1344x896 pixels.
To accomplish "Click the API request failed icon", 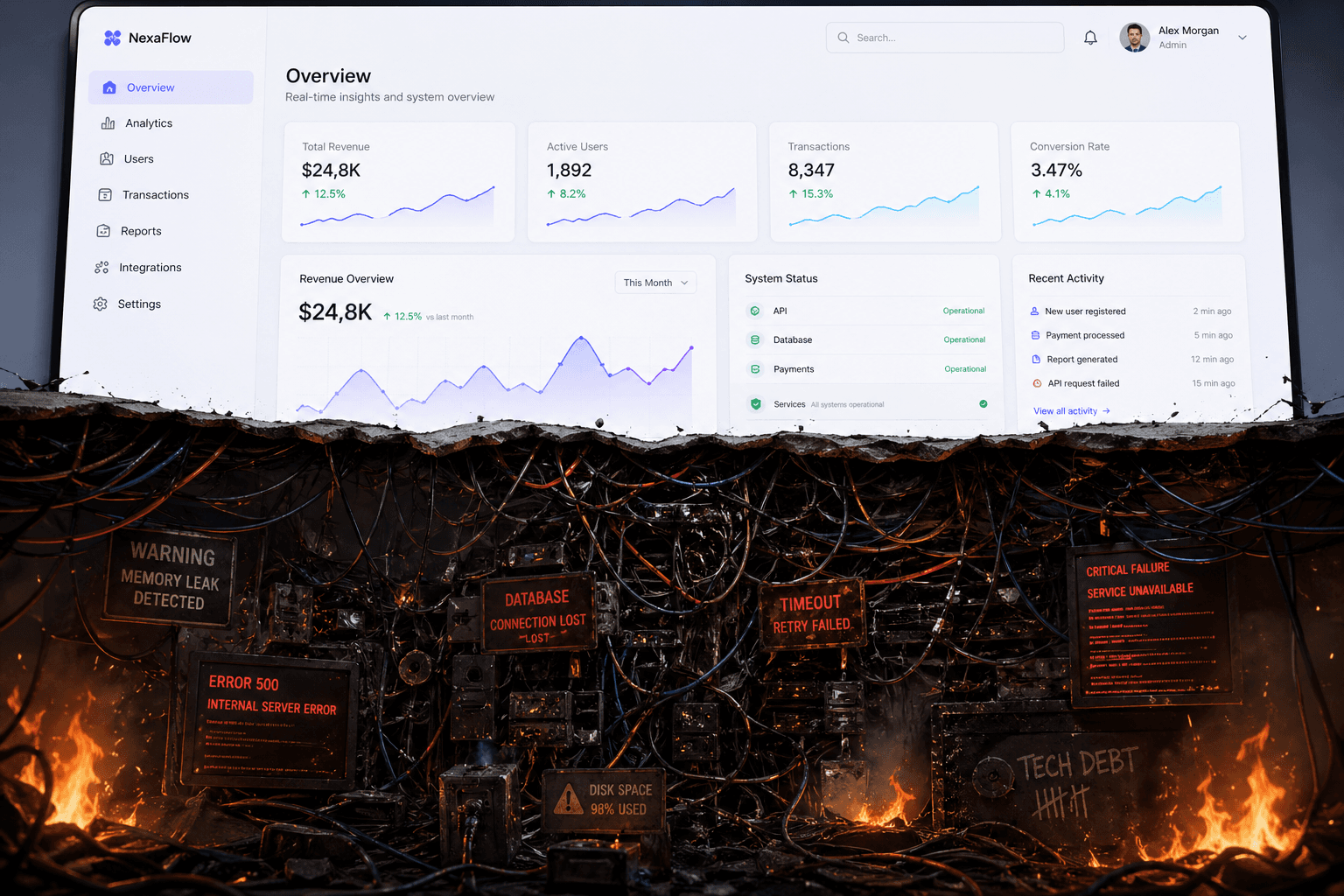I will click(x=1037, y=383).
